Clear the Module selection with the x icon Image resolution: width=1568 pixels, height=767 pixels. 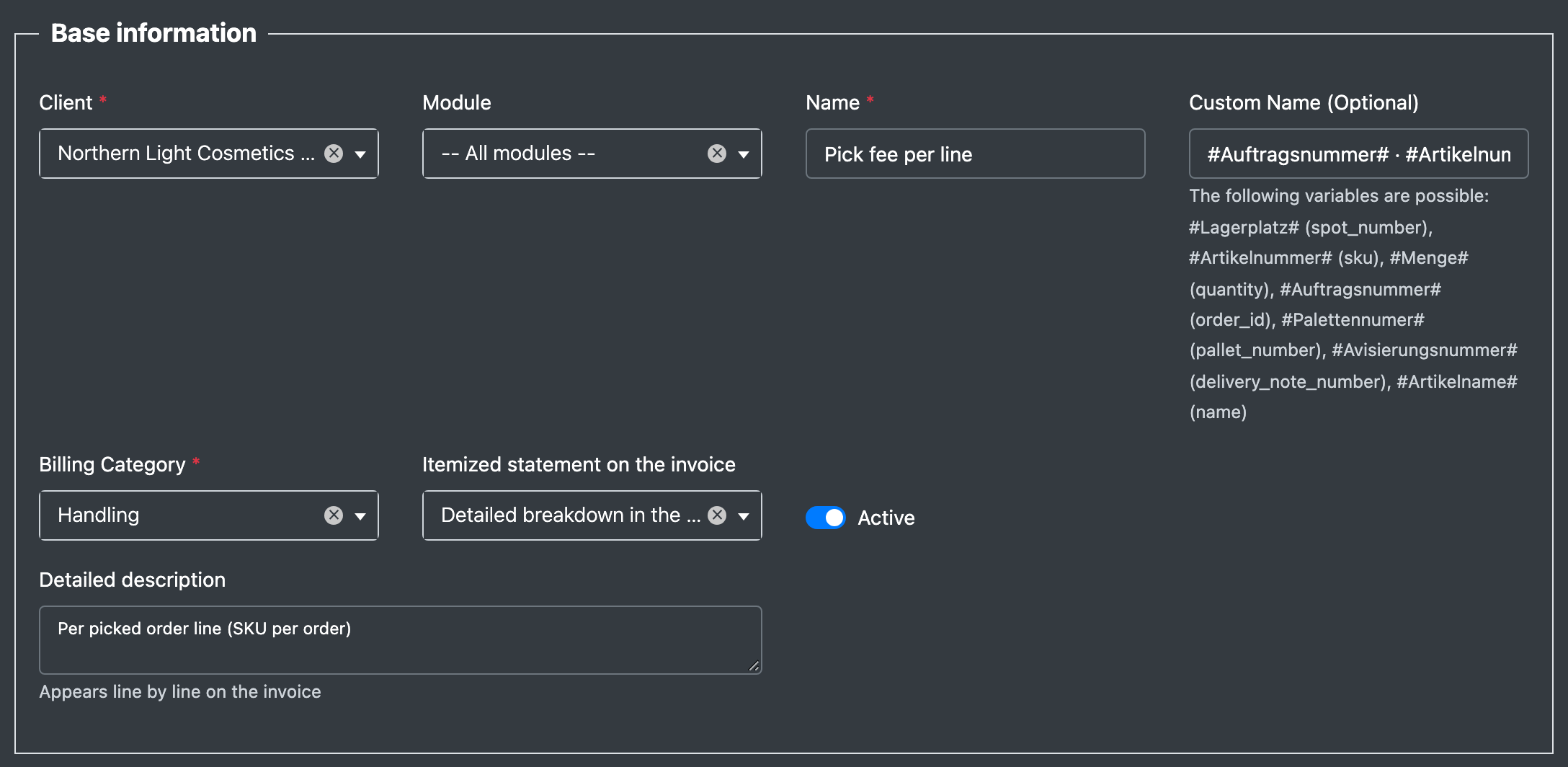coord(717,154)
